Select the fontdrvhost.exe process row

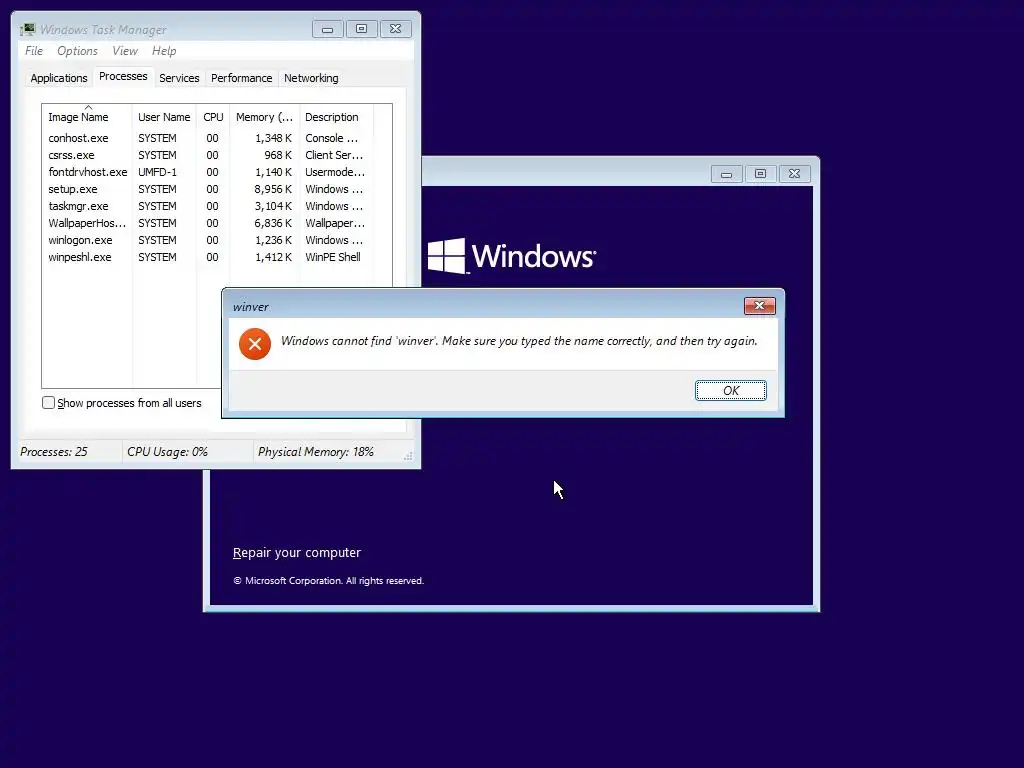pyautogui.click(x=209, y=172)
